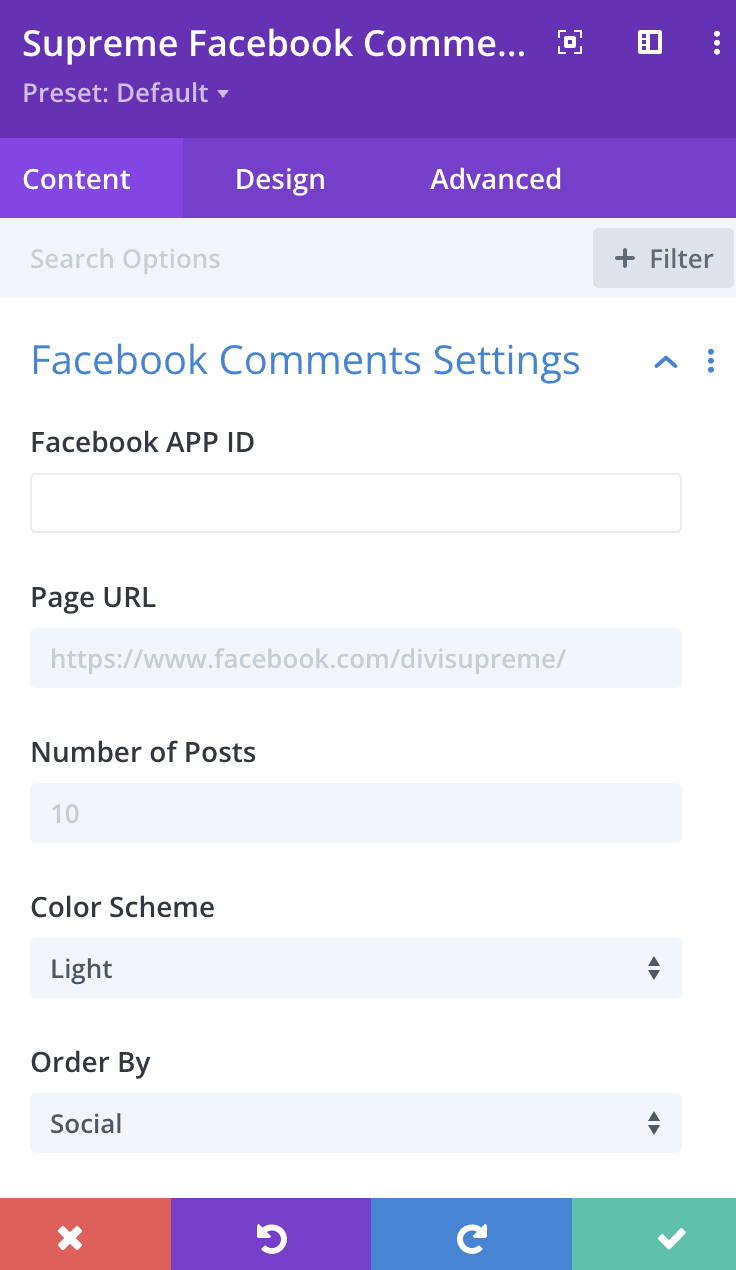Click the Filter button
736x1270 pixels.
tap(663, 258)
